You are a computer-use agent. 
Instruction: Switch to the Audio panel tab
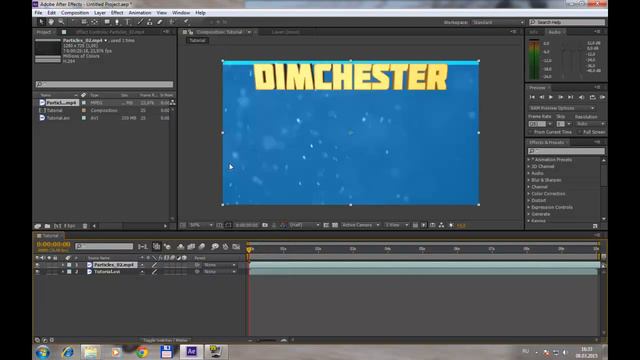(554, 32)
